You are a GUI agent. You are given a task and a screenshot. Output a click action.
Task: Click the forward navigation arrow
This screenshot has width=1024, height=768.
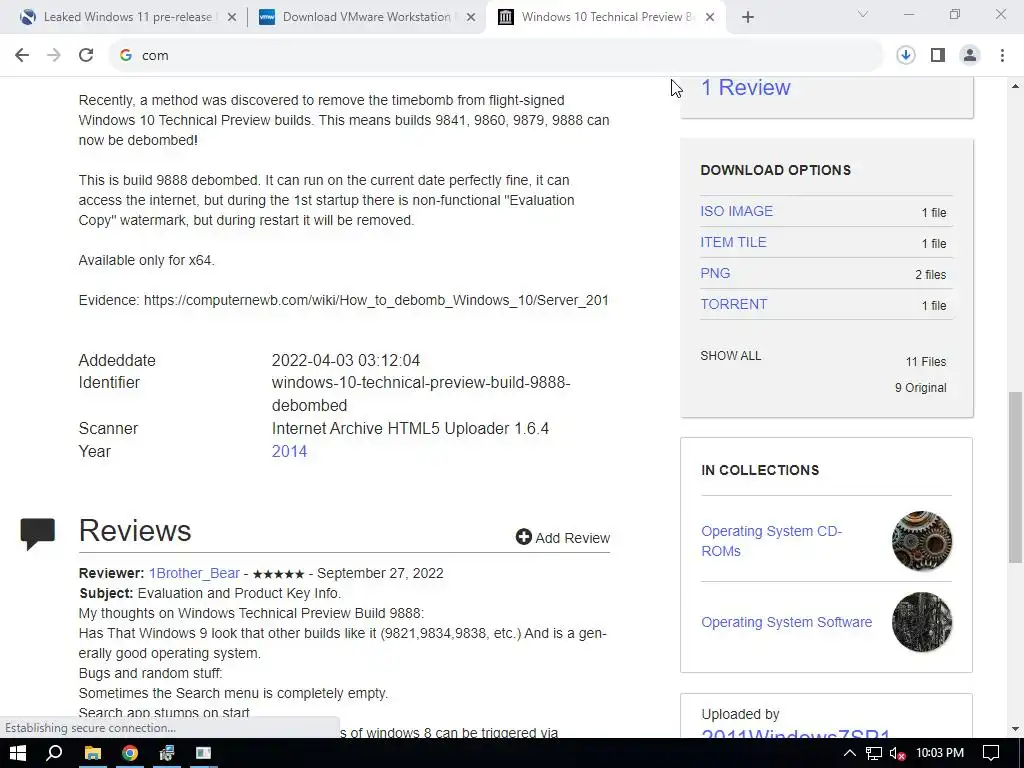click(54, 56)
